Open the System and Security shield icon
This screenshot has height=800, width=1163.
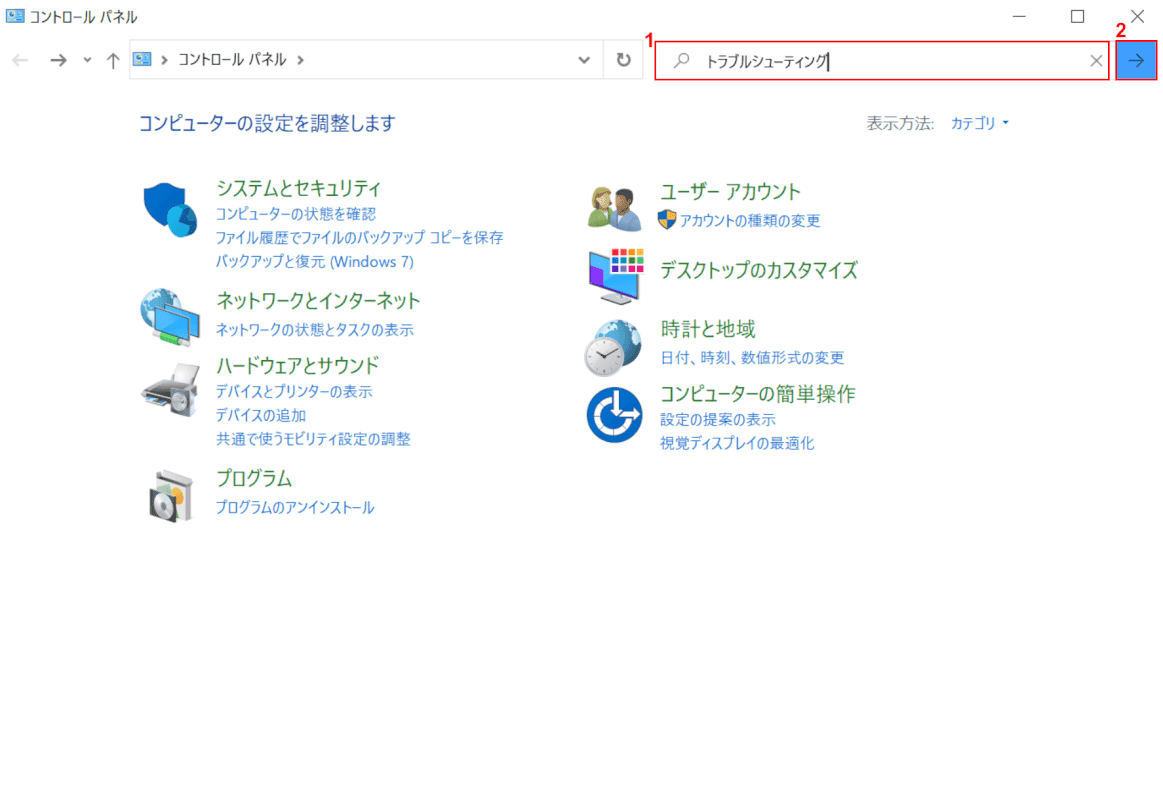[x=171, y=210]
